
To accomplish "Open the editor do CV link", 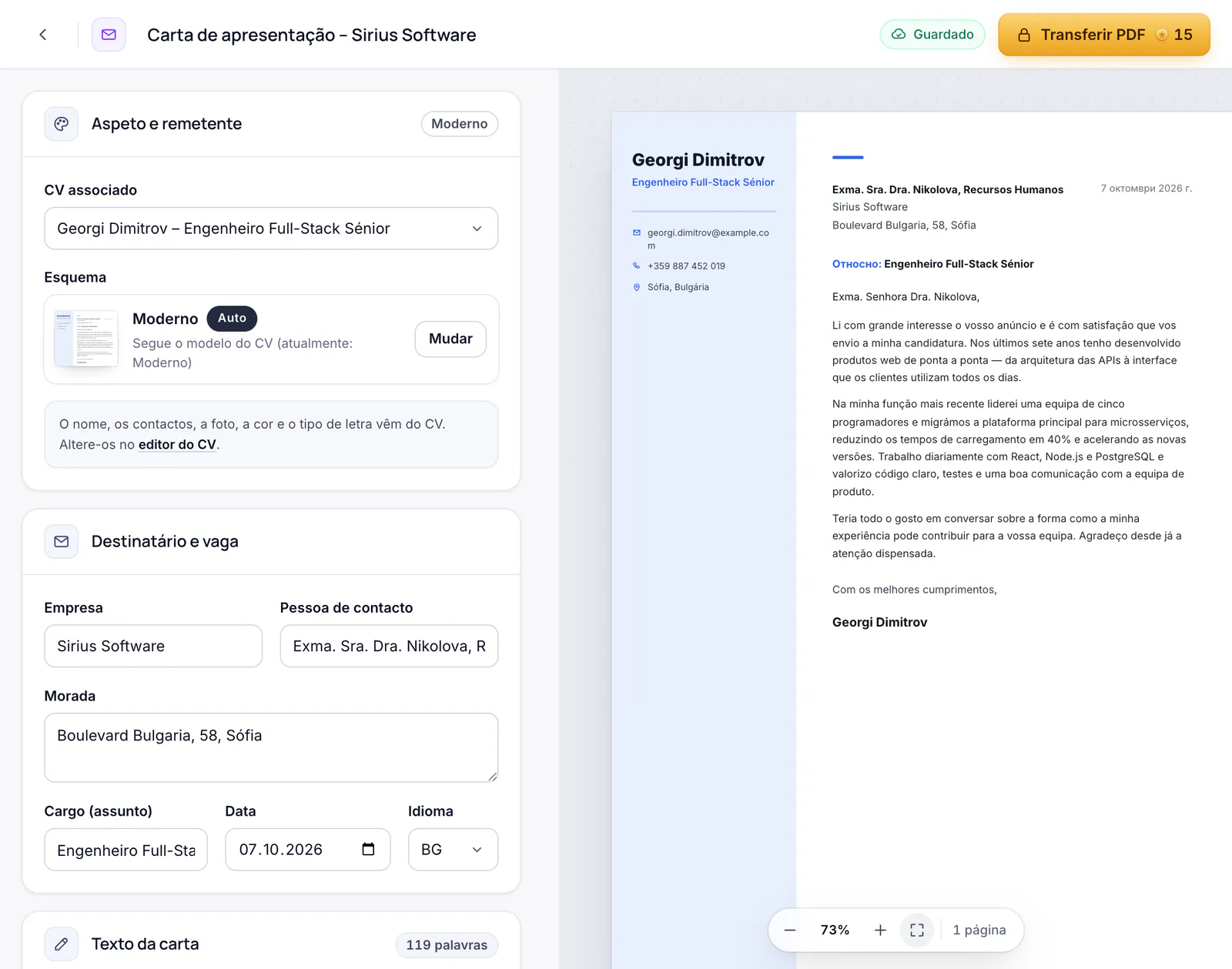I will click(177, 445).
